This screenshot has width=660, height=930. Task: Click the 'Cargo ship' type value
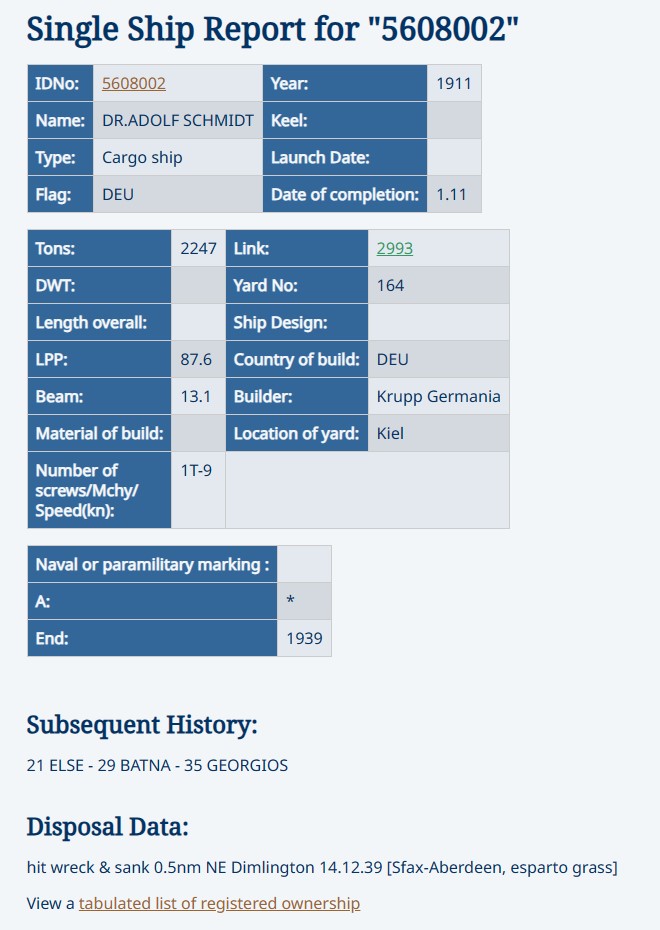pyautogui.click(x=142, y=158)
